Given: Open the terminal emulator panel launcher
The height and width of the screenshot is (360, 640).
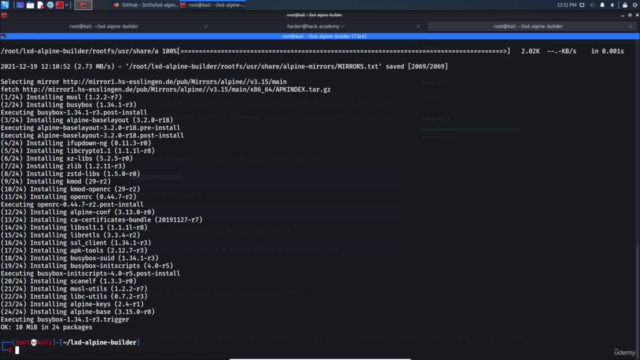Looking at the screenshot, I should click(60, 5).
